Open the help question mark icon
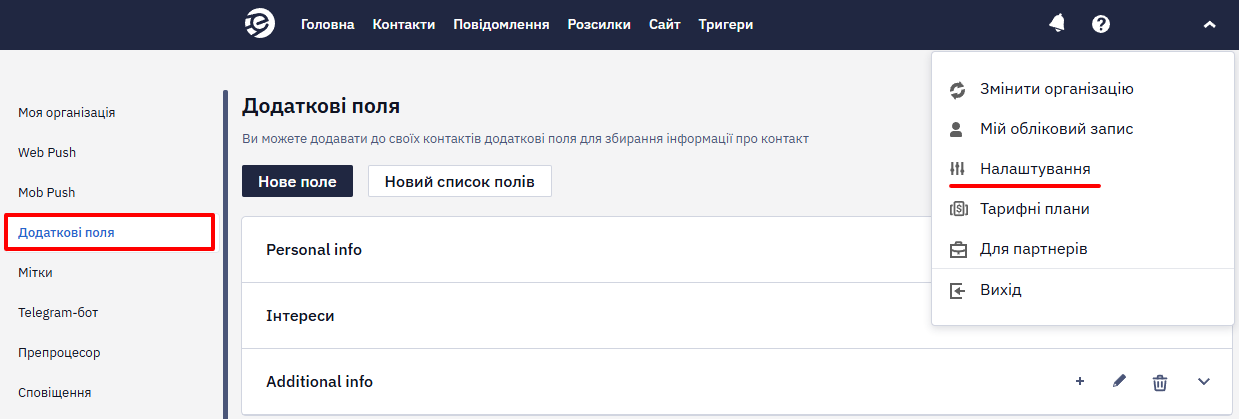The width and height of the screenshot is (1239, 419). pos(1101,24)
